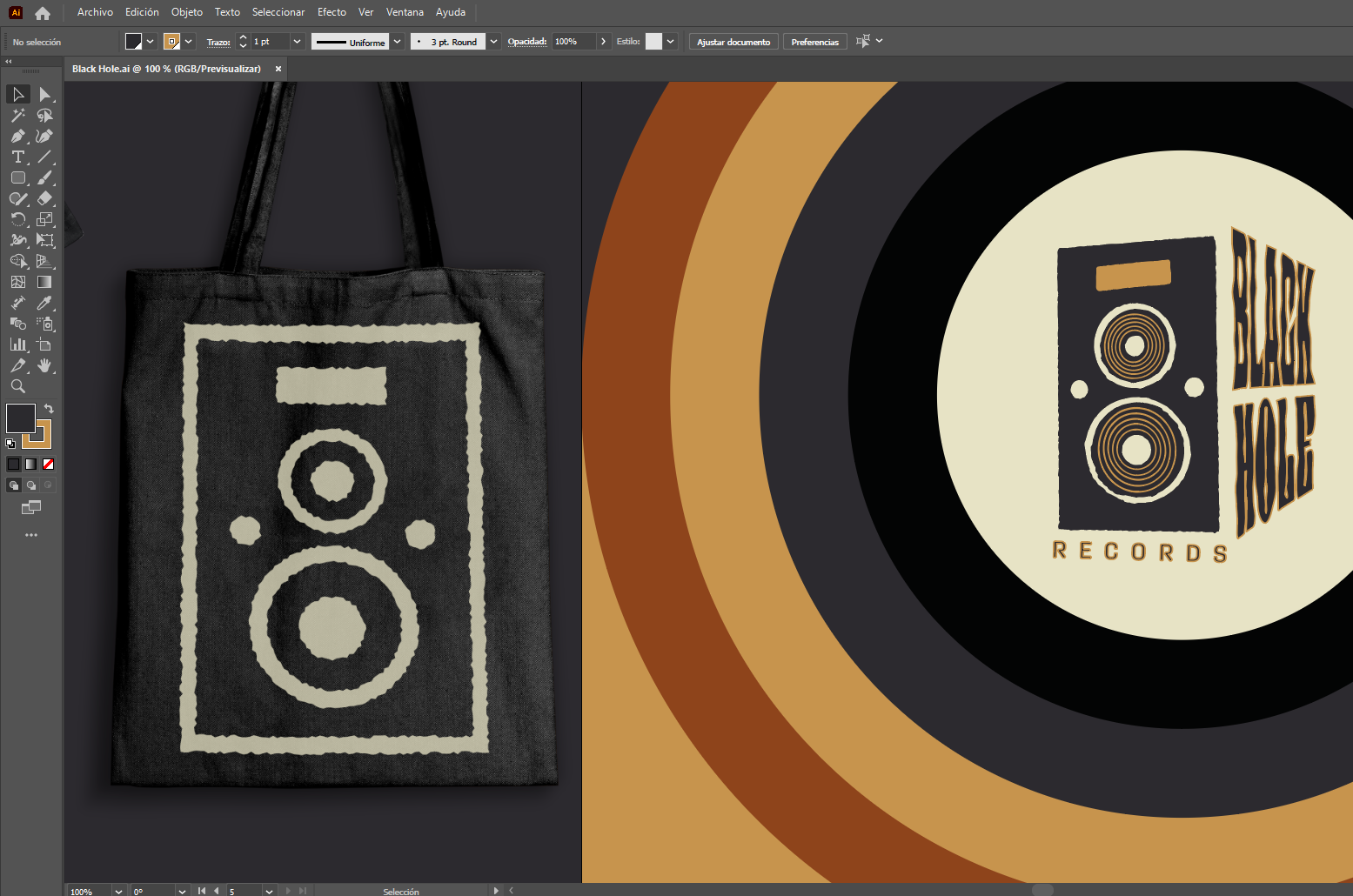
Task: Select the Gradient tool
Action: pos(44,282)
